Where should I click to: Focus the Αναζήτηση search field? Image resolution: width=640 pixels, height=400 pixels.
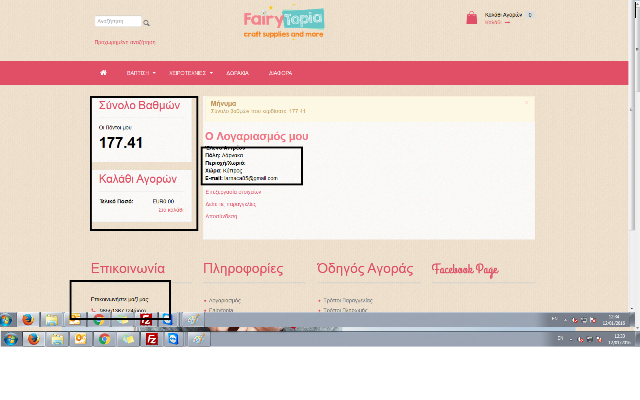[116, 21]
